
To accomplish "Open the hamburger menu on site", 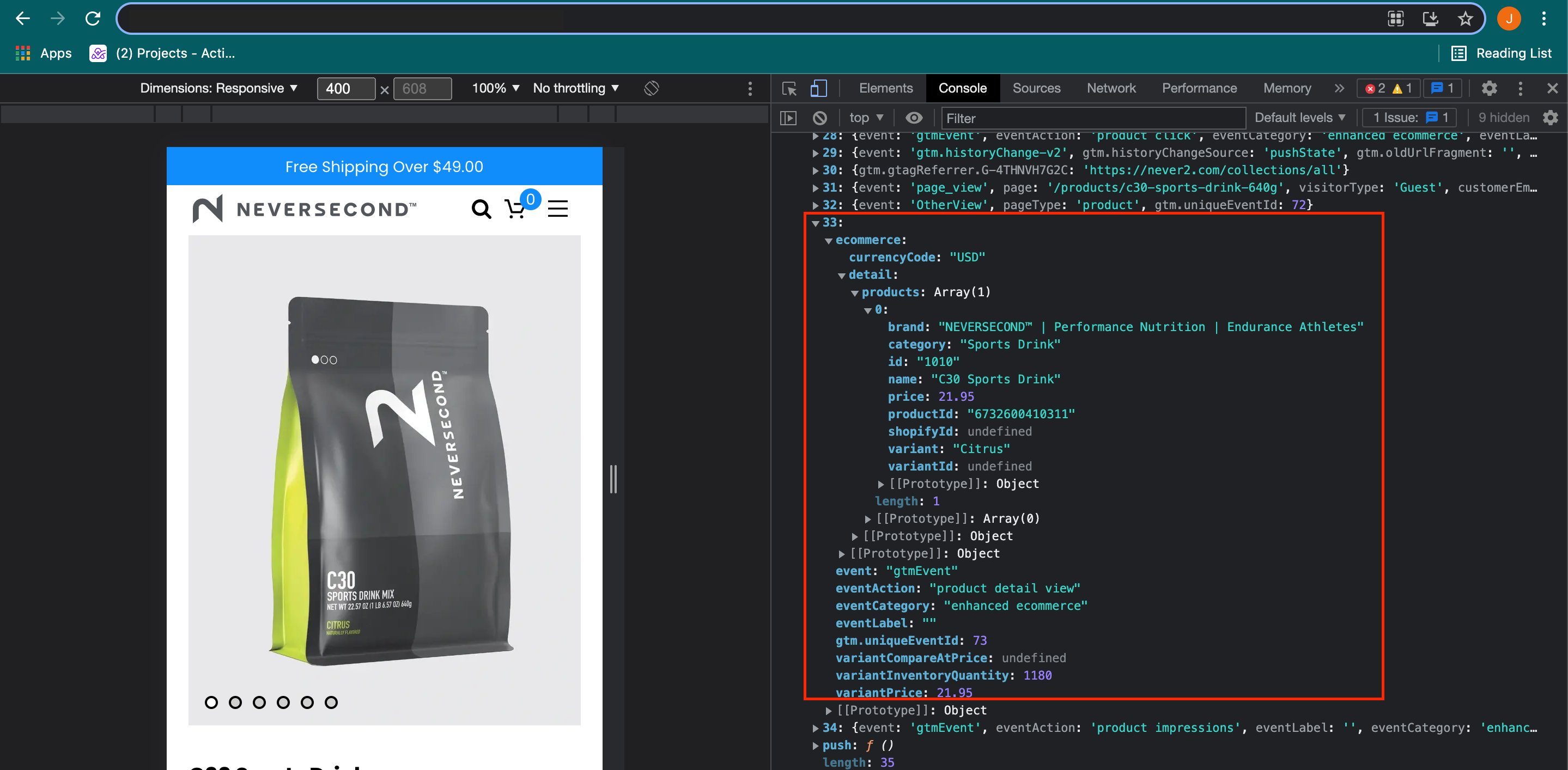I will pos(557,209).
